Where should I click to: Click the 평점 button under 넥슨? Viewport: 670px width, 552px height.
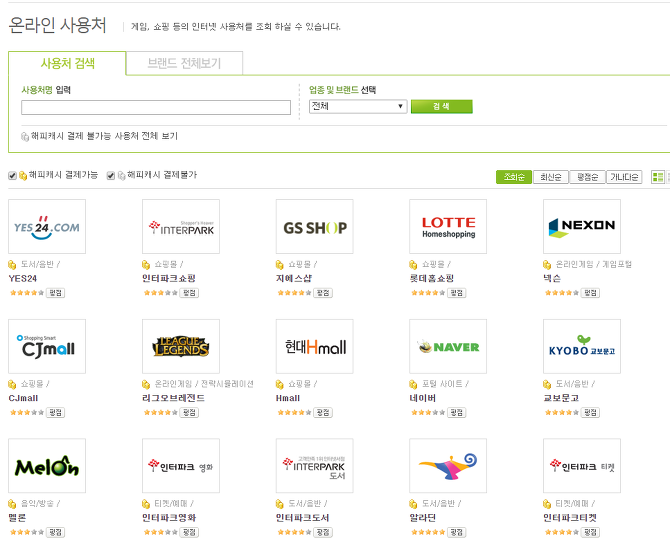(x=591, y=293)
